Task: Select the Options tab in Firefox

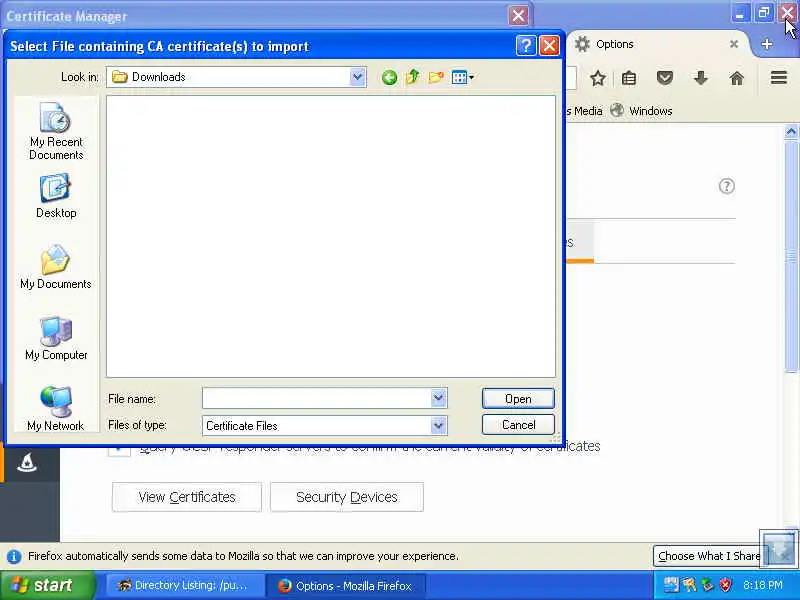Action: point(658,44)
